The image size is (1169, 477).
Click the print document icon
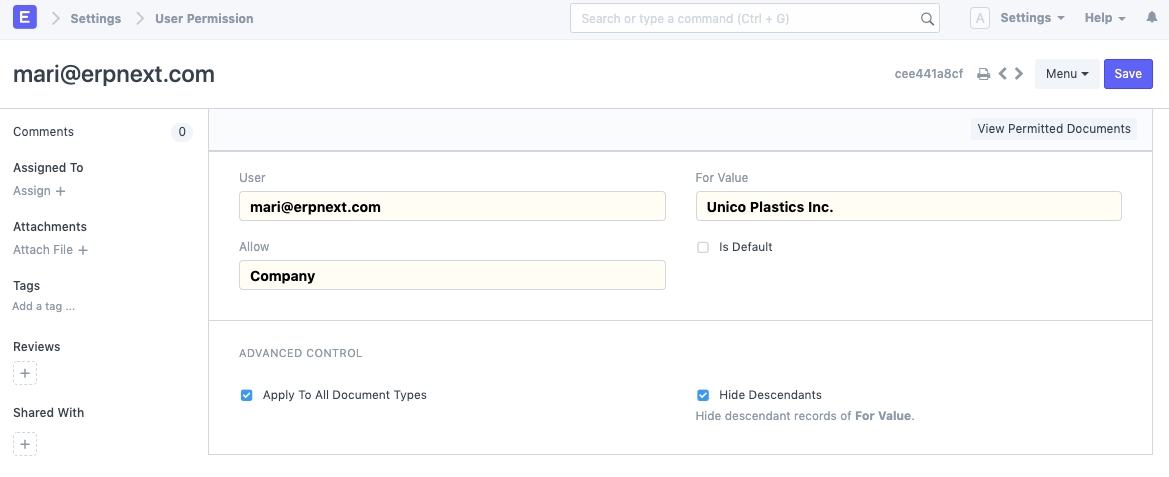pyautogui.click(x=983, y=74)
